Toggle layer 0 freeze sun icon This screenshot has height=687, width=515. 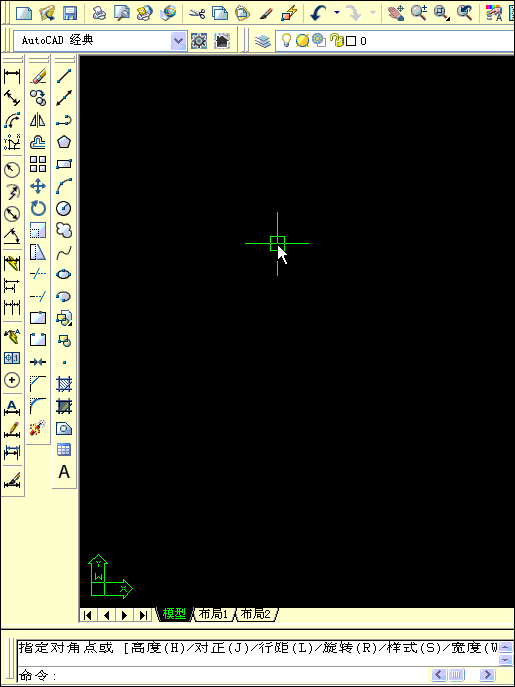pos(302,41)
